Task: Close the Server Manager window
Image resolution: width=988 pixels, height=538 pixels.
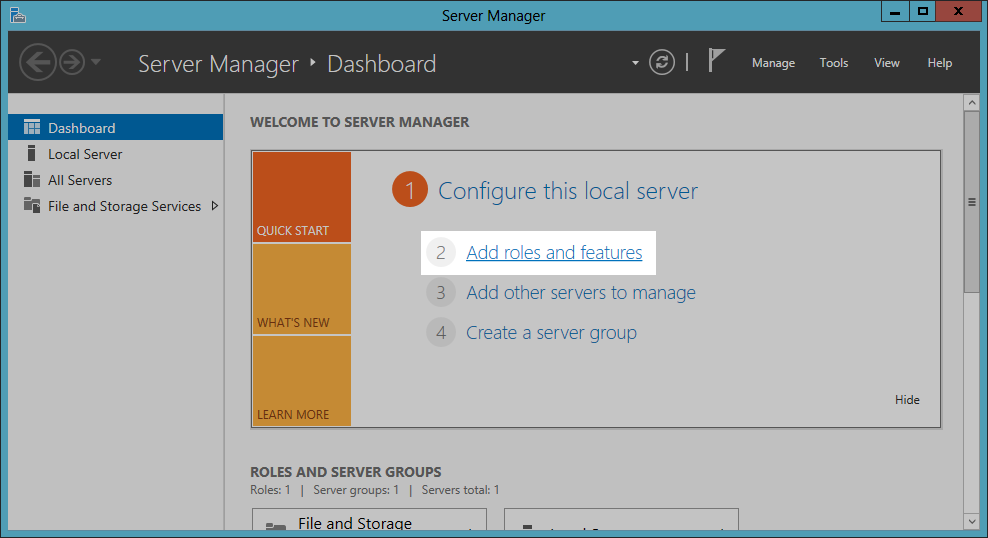Action: click(958, 11)
